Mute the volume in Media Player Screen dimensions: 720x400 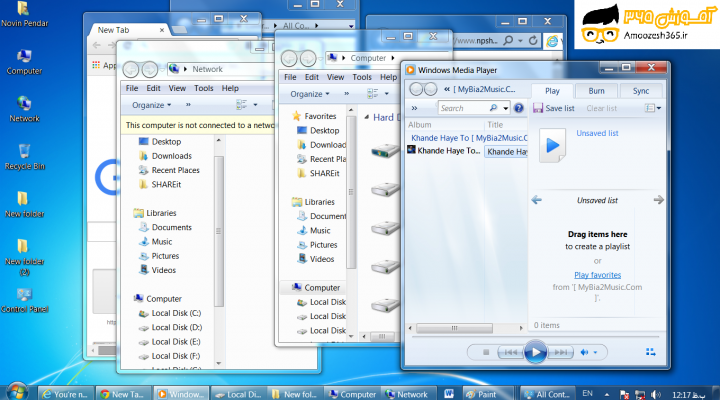coord(584,352)
